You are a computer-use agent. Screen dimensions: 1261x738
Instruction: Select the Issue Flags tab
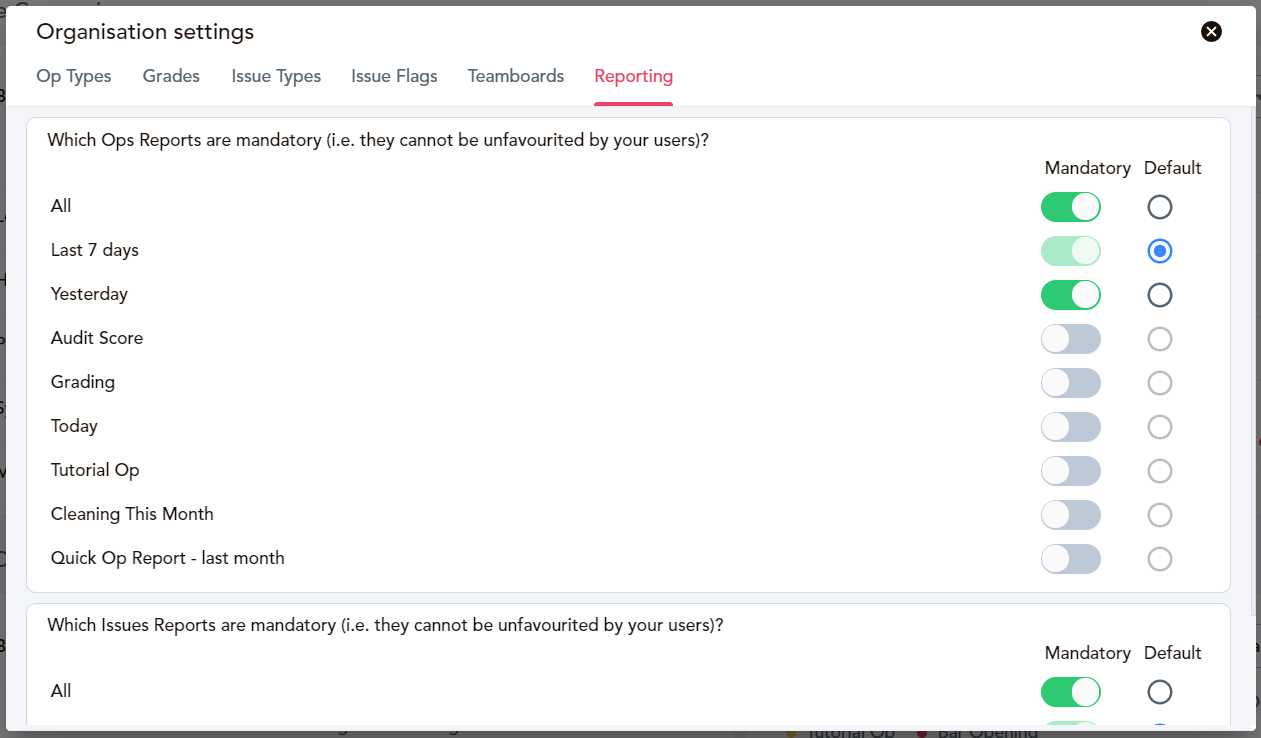coord(394,76)
